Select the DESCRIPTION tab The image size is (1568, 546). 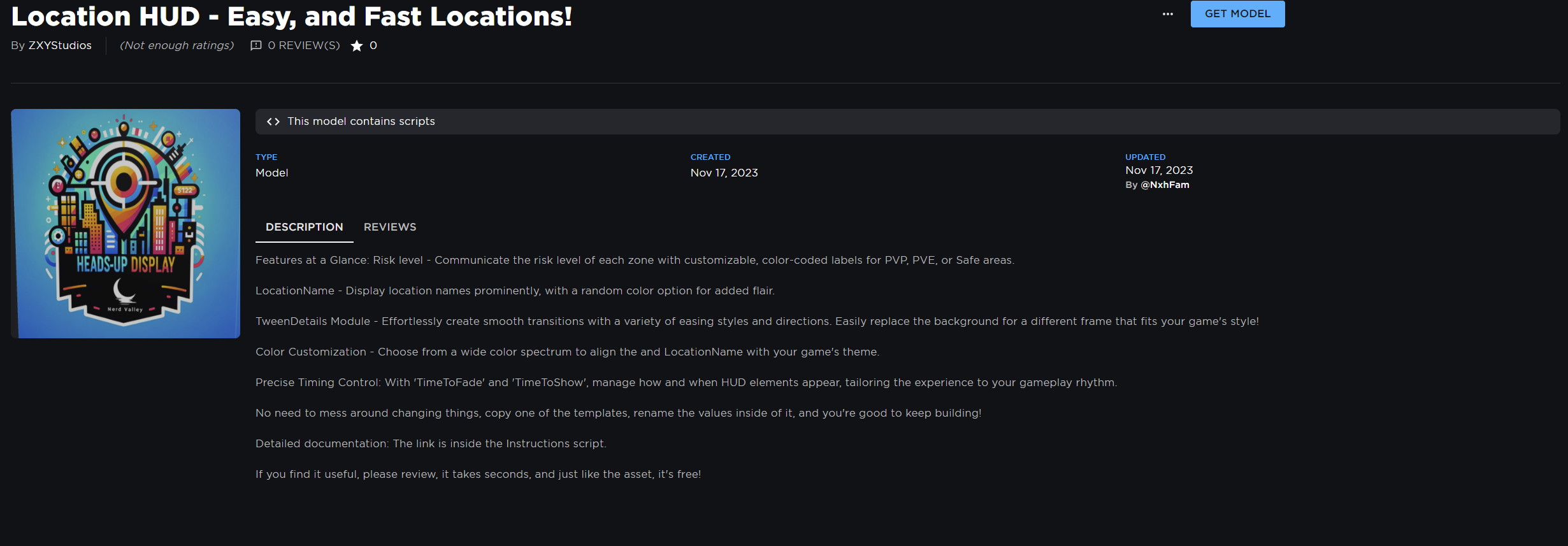coord(304,227)
